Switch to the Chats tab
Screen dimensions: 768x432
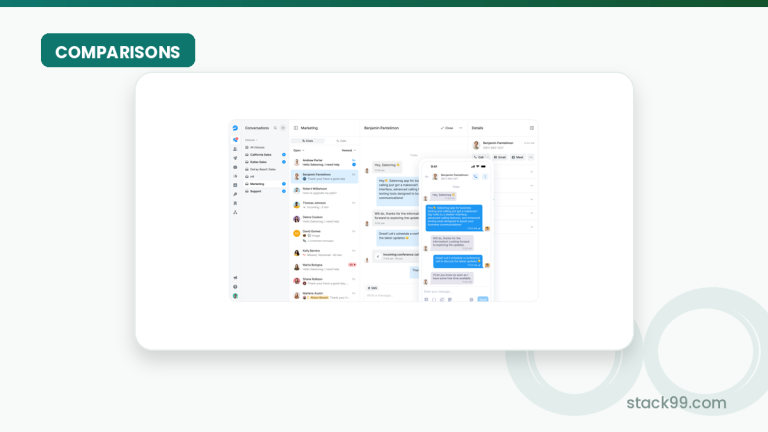(308, 141)
